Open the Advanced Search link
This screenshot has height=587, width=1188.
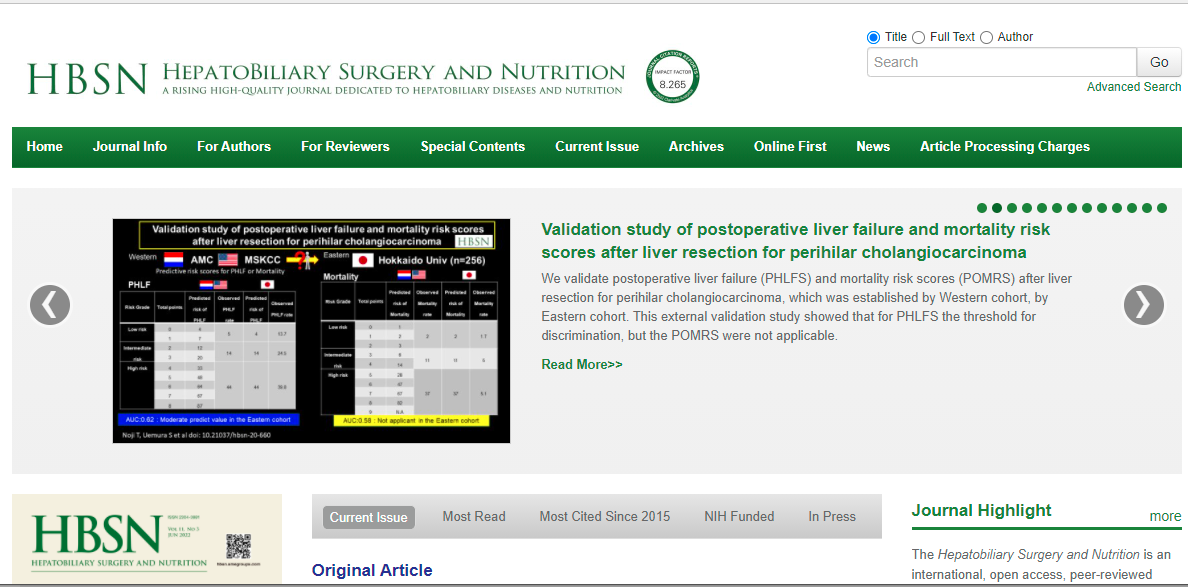(x=1134, y=87)
